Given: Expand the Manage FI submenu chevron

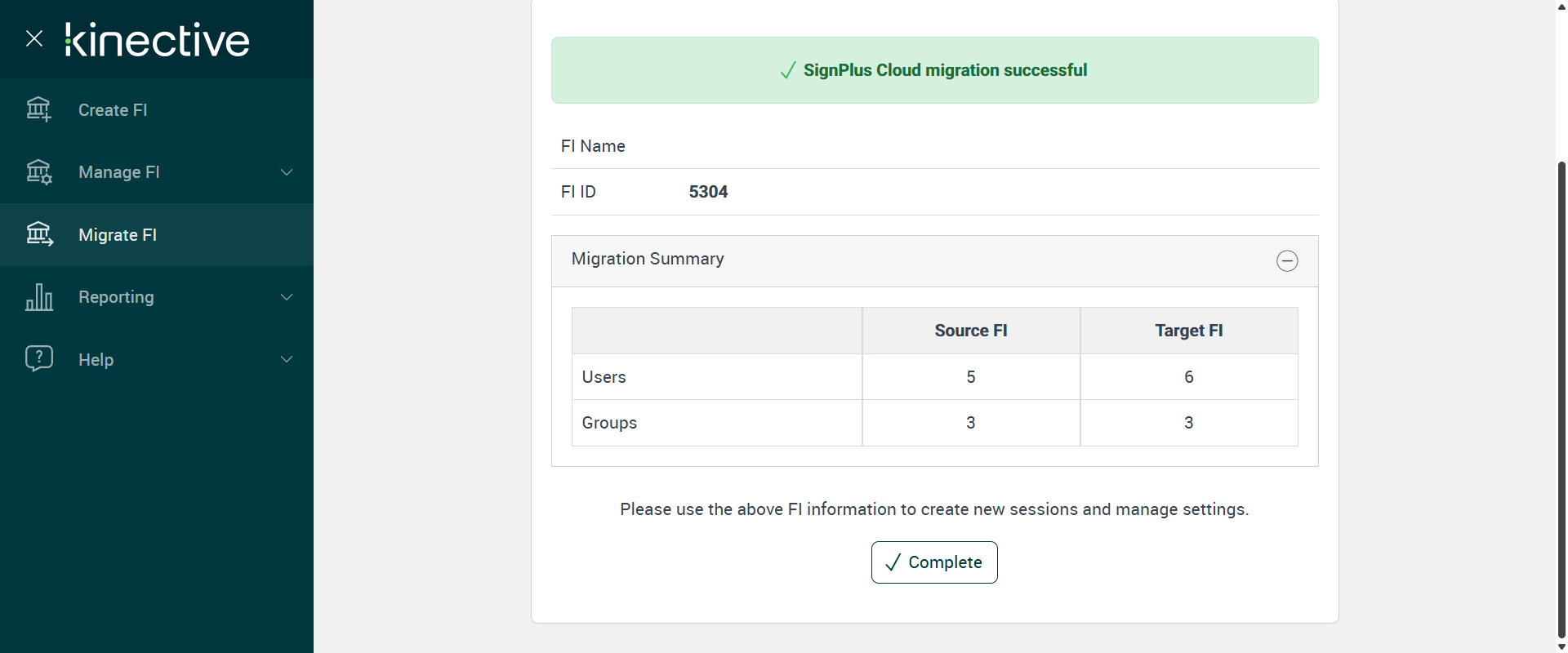Looking at the screenshot, I should coord(287,172).
